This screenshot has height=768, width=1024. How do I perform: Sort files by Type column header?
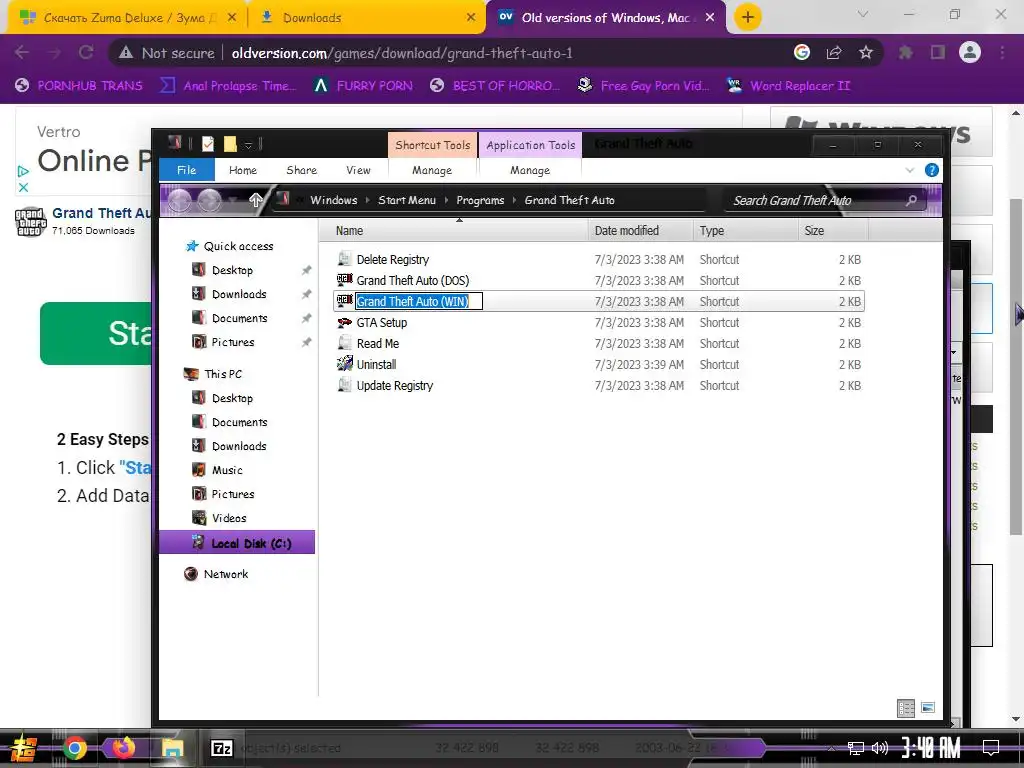pos(745,231)
